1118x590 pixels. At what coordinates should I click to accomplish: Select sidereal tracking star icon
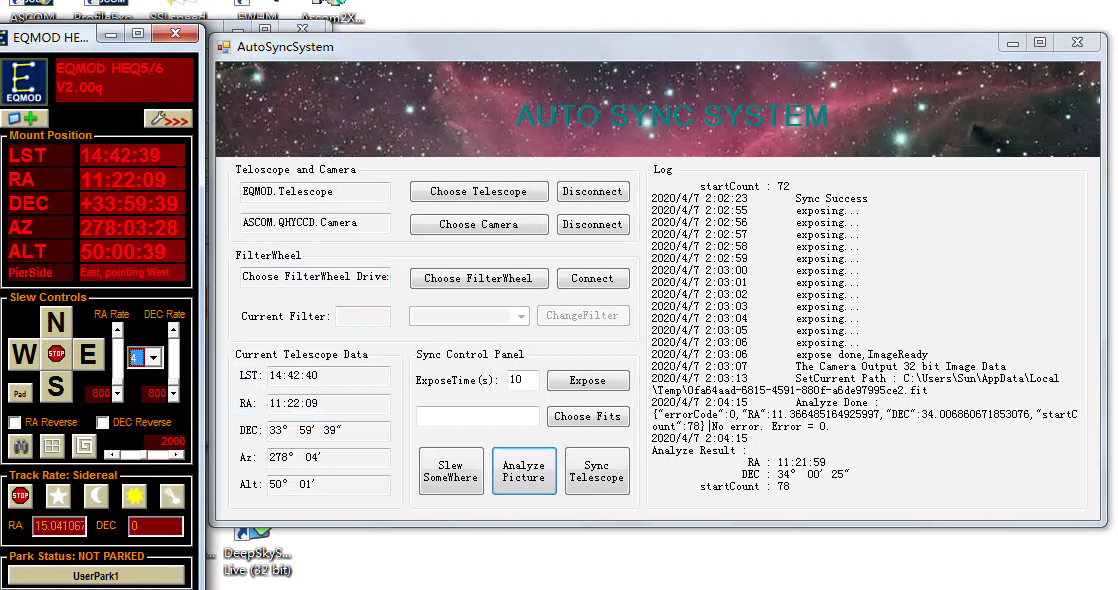point(59,495)
